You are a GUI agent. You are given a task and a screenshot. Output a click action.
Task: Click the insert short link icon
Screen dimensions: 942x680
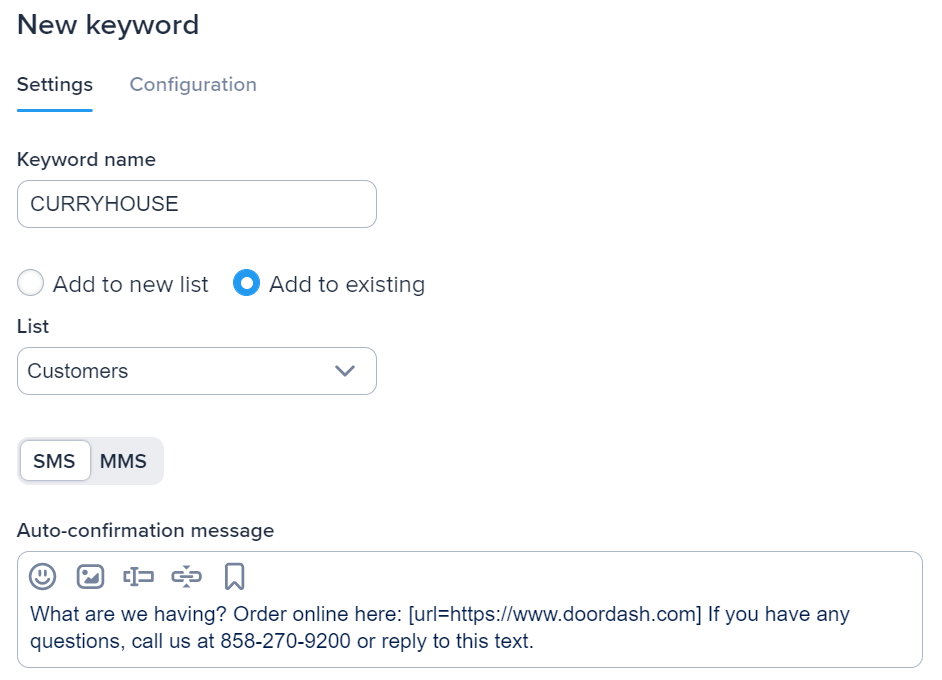tap(186, 576)
